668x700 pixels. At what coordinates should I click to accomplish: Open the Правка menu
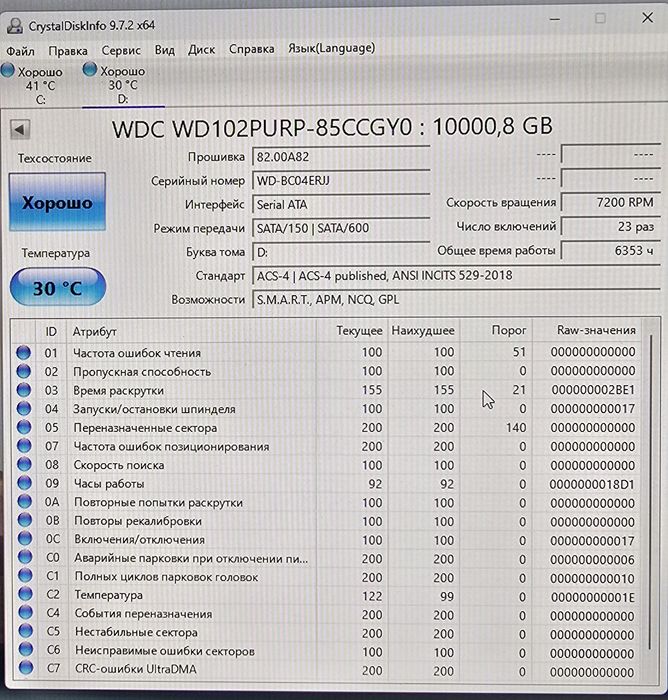click(x=68, y=51)
